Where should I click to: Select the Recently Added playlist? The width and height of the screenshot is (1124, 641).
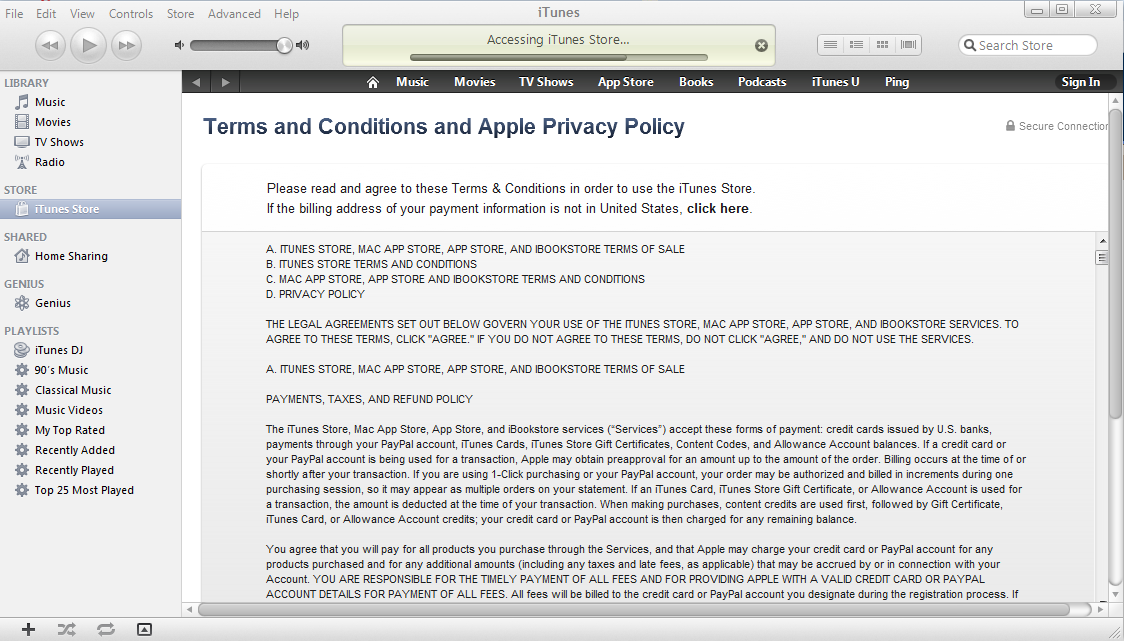point(90,450)
